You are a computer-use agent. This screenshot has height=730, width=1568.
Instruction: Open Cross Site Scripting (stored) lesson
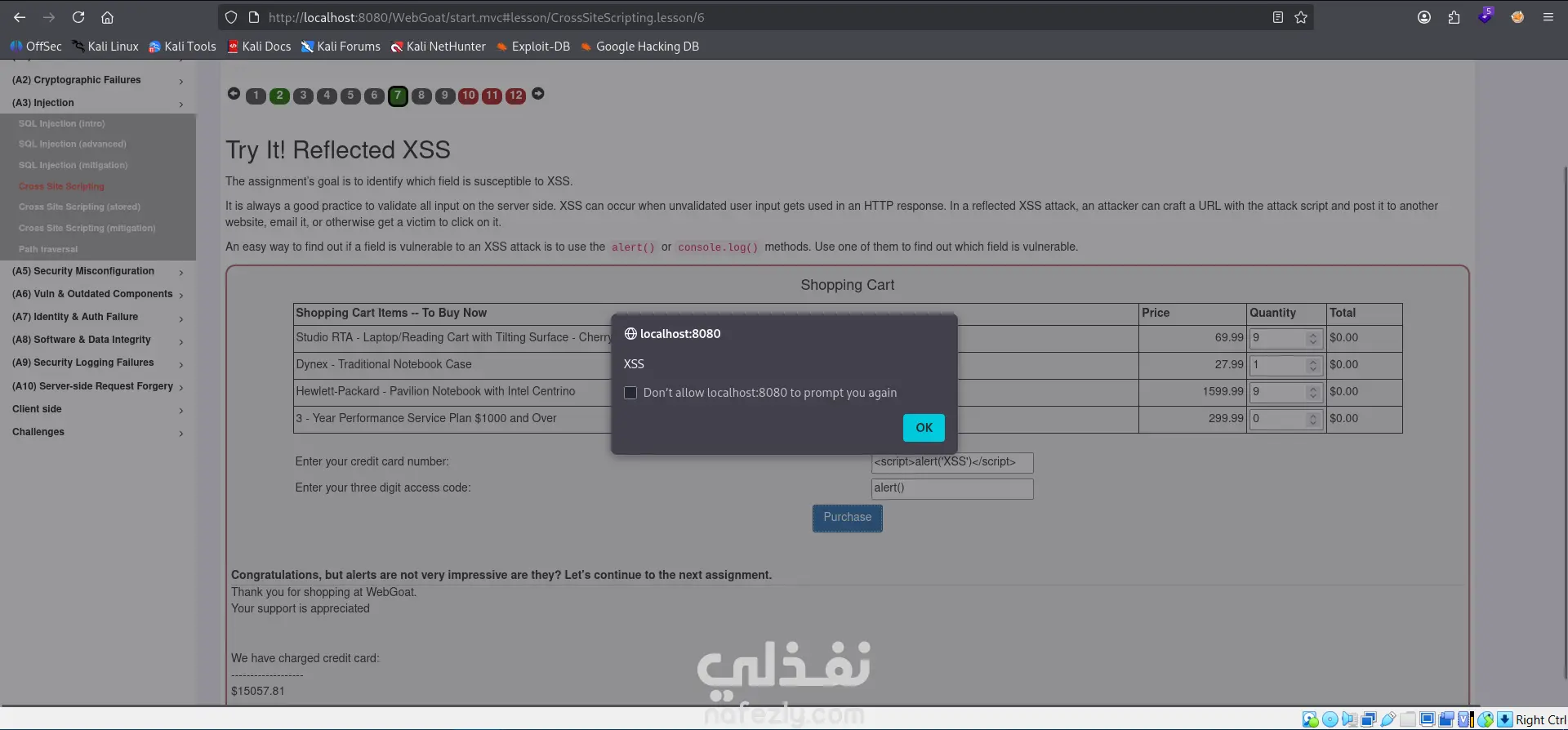click(x=79, y=207)
